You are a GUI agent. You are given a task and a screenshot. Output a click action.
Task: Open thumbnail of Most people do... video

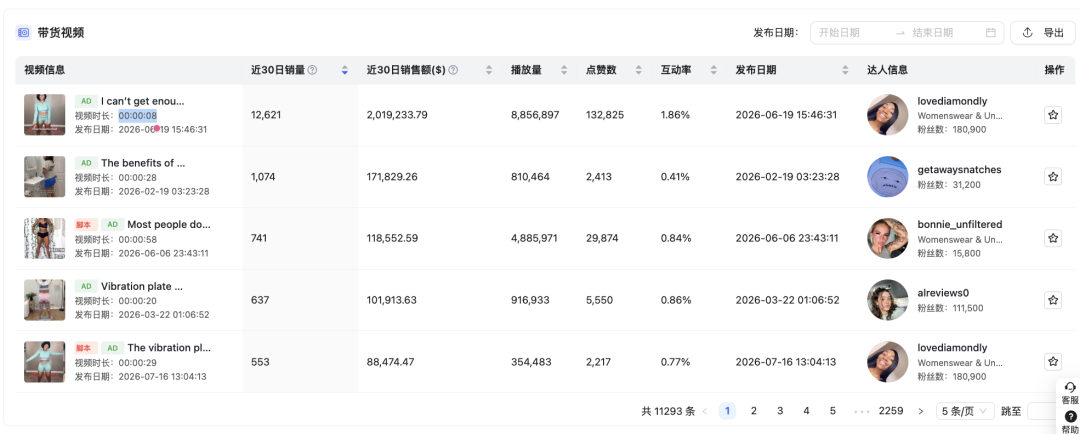pos(45,238)
